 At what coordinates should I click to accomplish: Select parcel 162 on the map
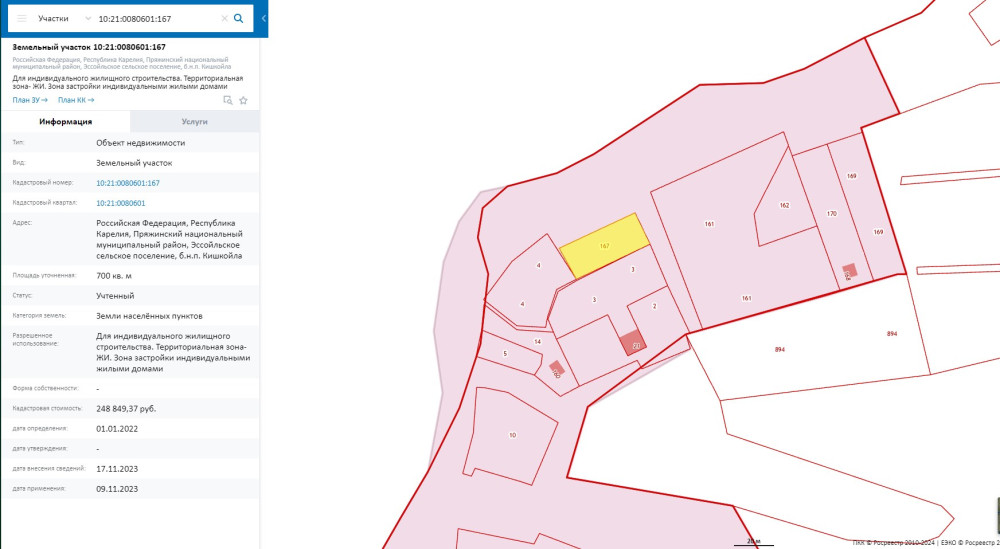point(784,208)
